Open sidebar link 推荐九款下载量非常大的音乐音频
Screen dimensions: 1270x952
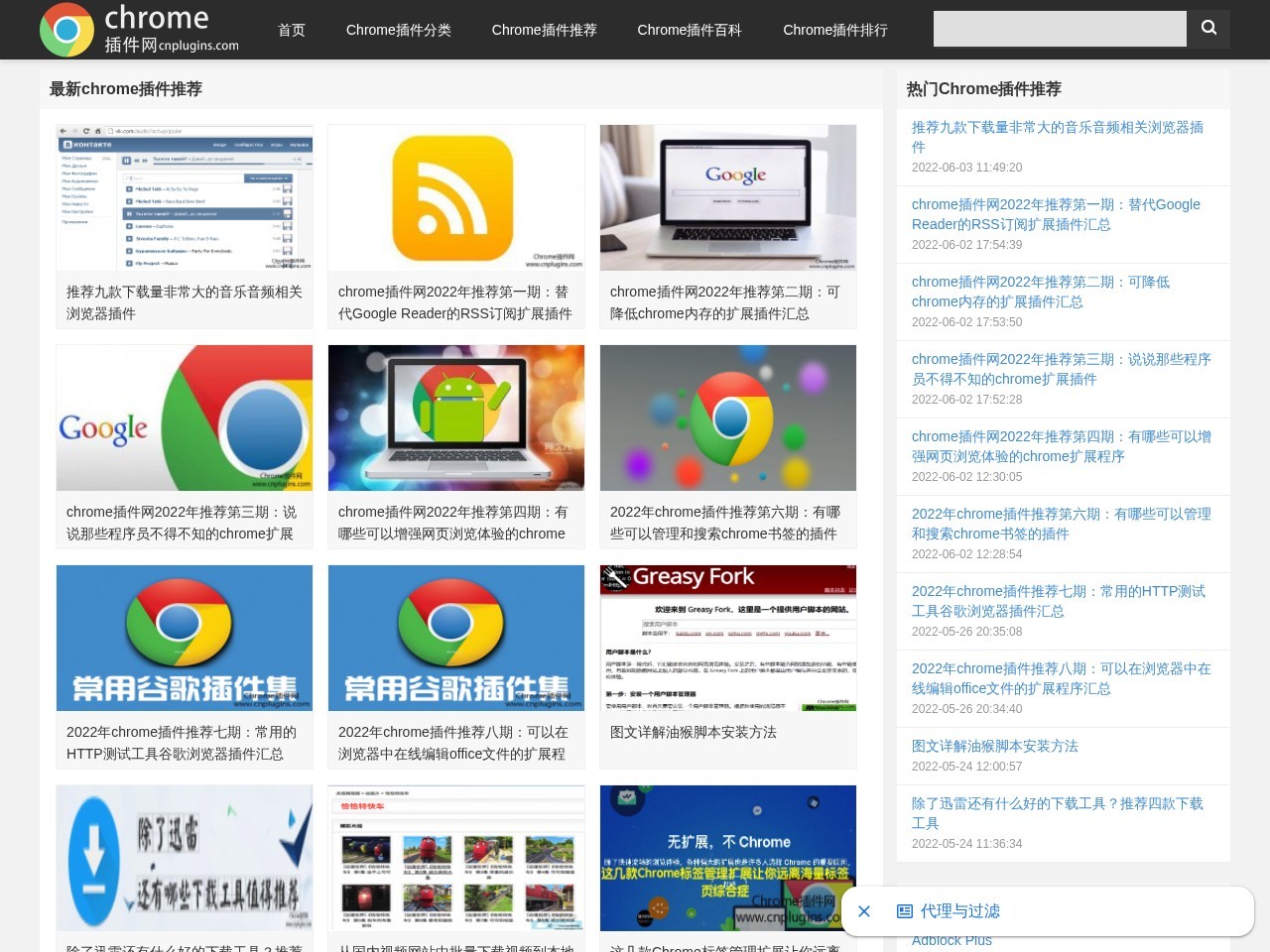pyautogui.click(x=1058, y=137)
